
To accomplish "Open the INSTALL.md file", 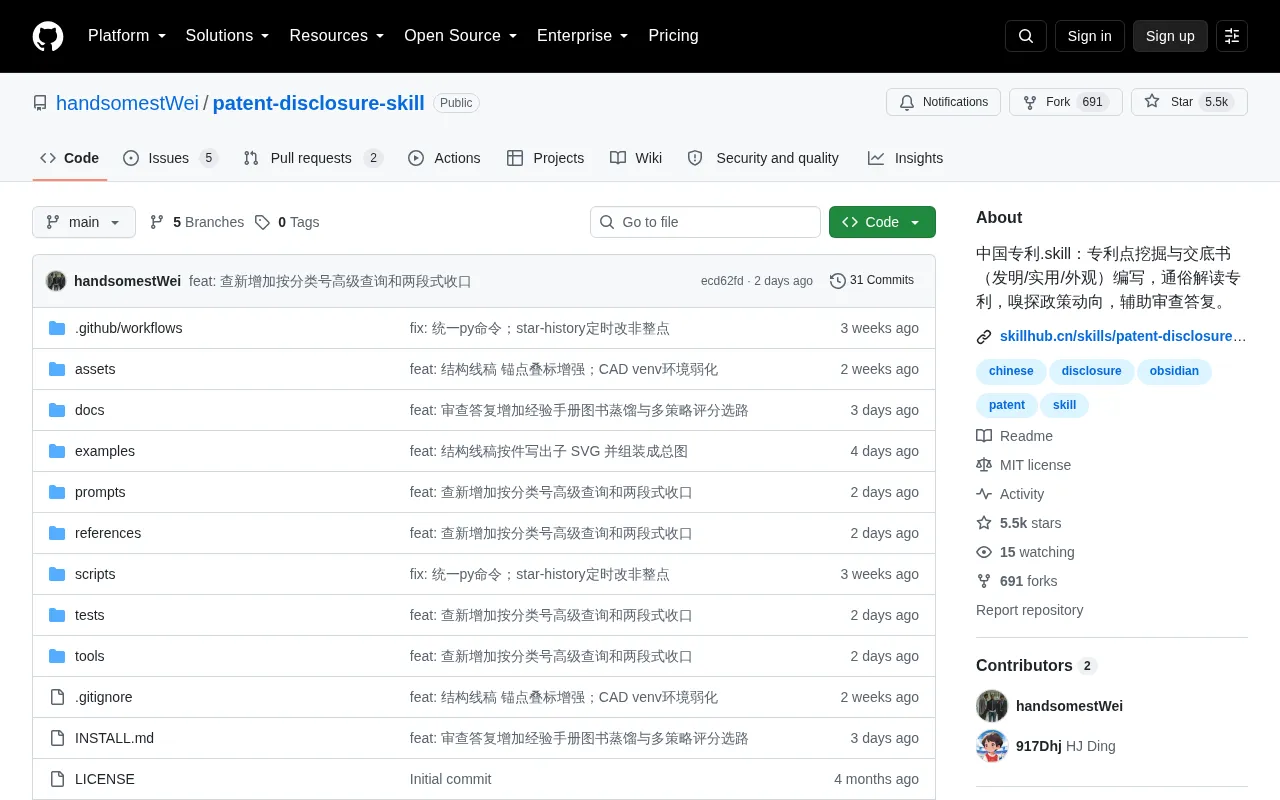I will coord(114,738).
